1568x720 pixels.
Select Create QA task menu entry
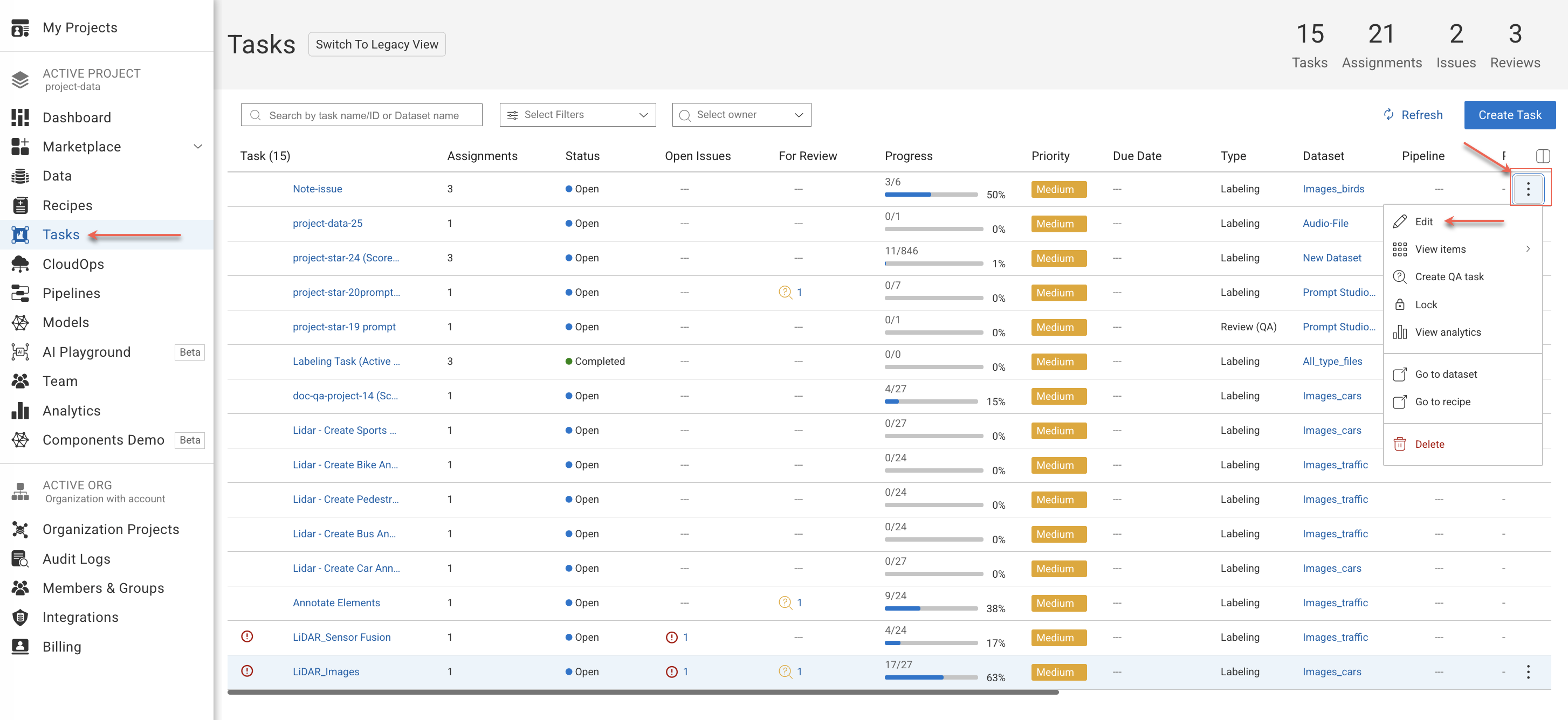point(1463,277)
